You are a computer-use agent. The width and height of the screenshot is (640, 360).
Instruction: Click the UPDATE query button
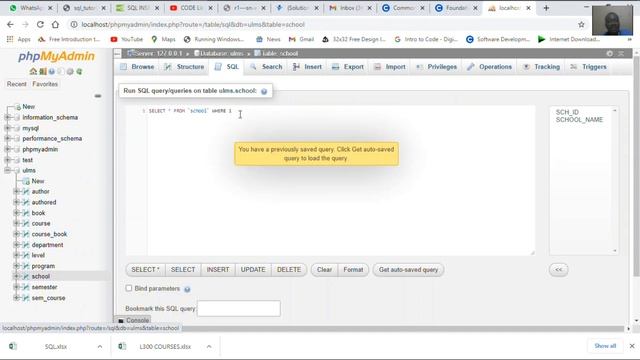[253, 270]
